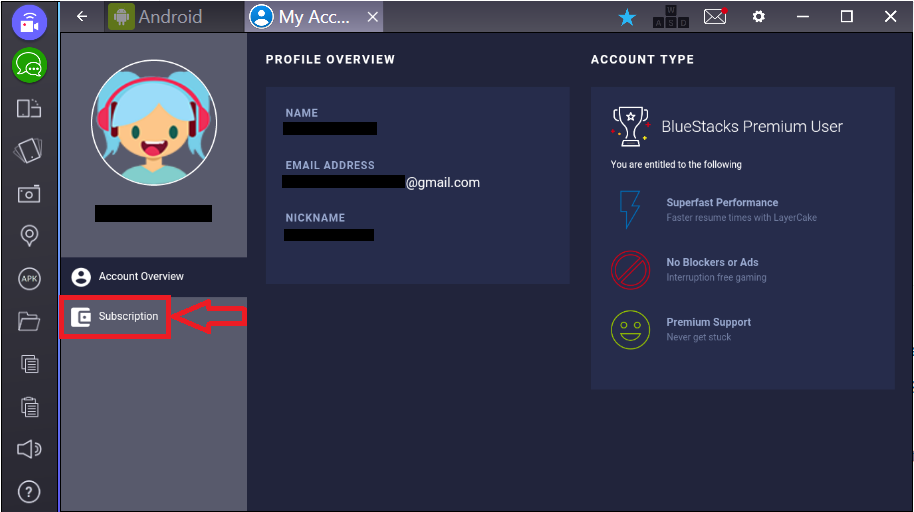The height and width of the screenshot is (512, 914).
Task: Toggle the rotate screen orientation icon
Action: click(29, 108)
